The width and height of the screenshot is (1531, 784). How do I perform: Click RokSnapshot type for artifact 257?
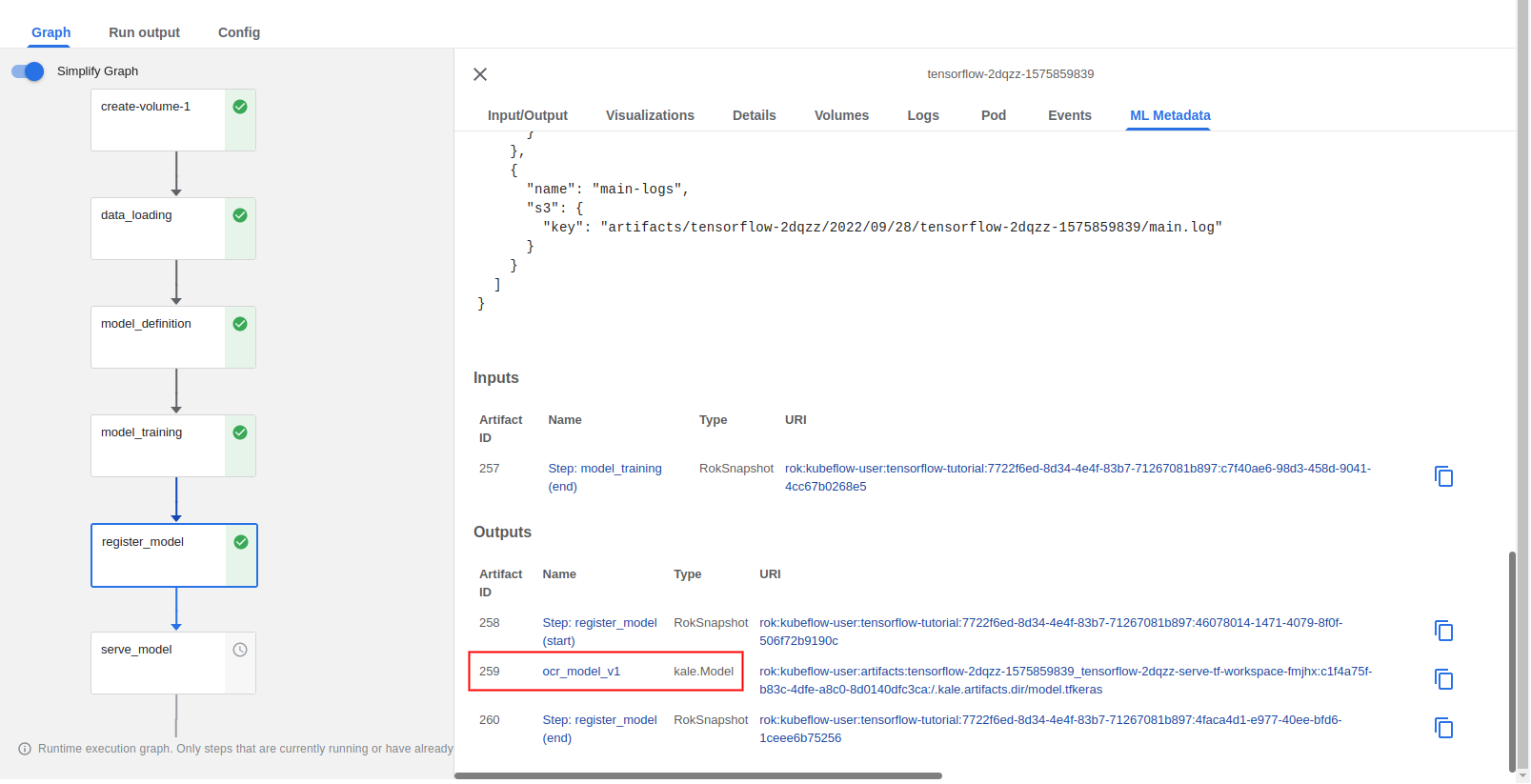coord(736,469)
